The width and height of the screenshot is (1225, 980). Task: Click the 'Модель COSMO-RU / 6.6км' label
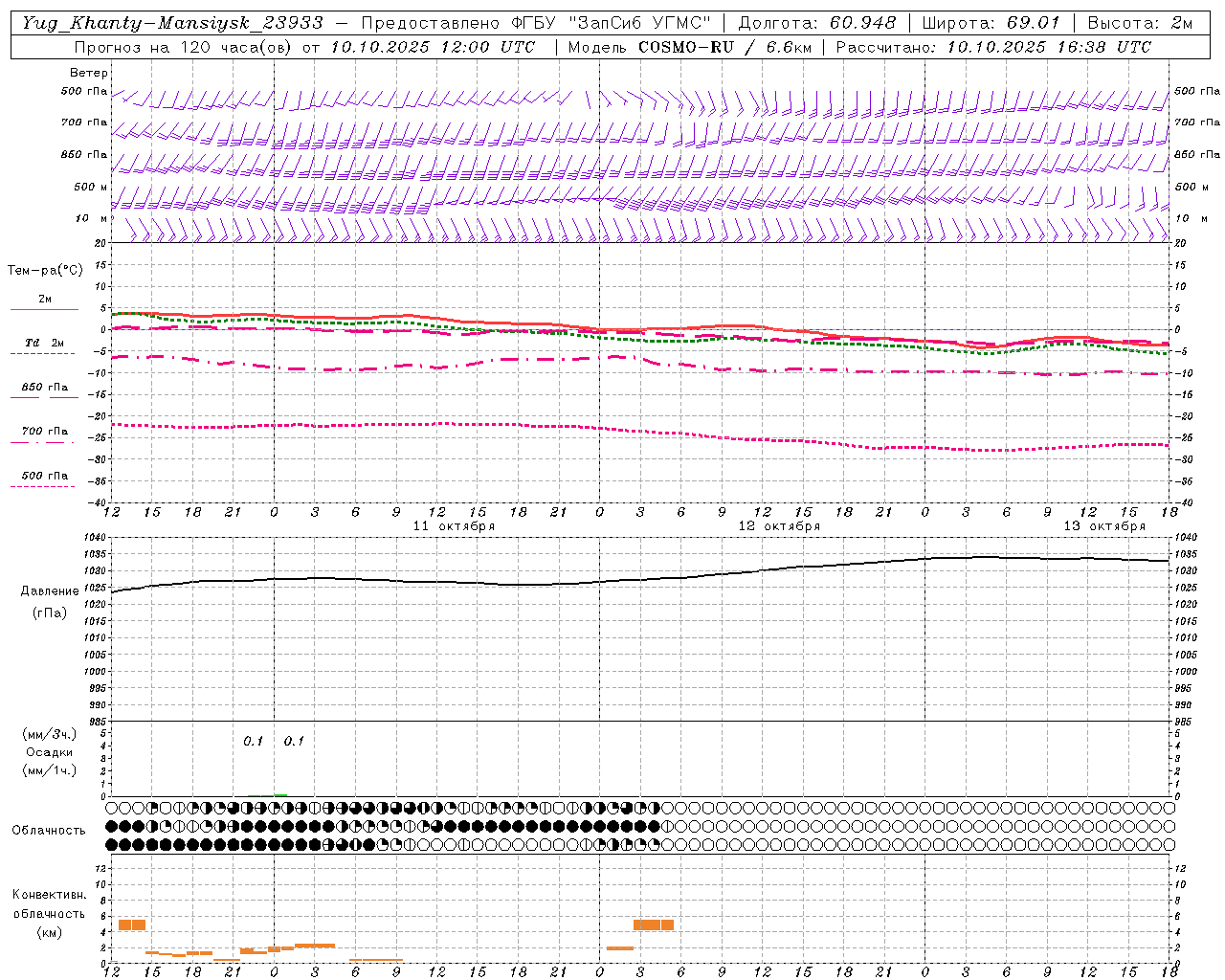[689, 47]
